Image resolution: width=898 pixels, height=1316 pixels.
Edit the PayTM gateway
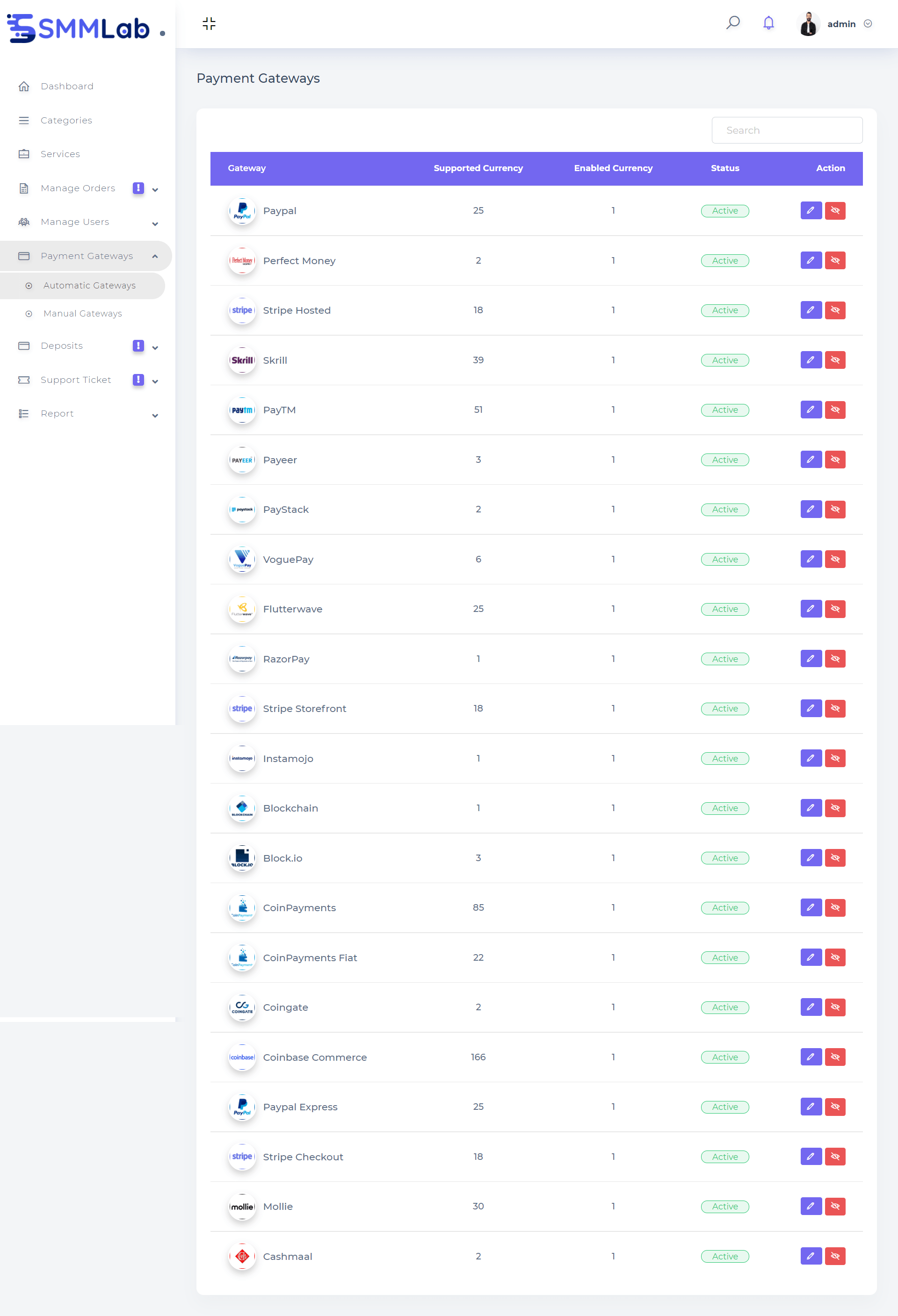click(x=811, y=410)
